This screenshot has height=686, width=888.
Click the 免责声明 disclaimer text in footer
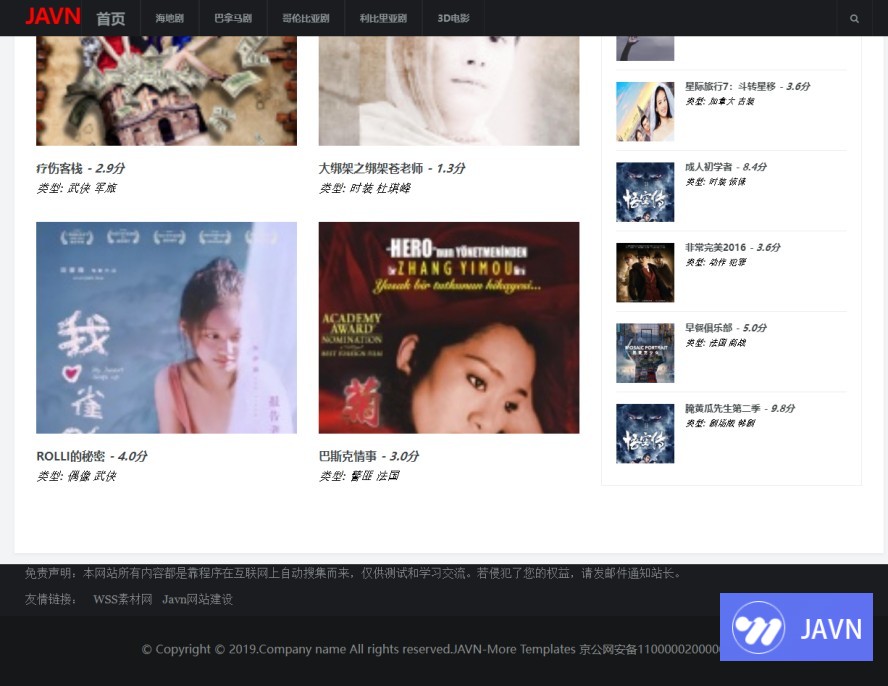click(x=353, y=573)
